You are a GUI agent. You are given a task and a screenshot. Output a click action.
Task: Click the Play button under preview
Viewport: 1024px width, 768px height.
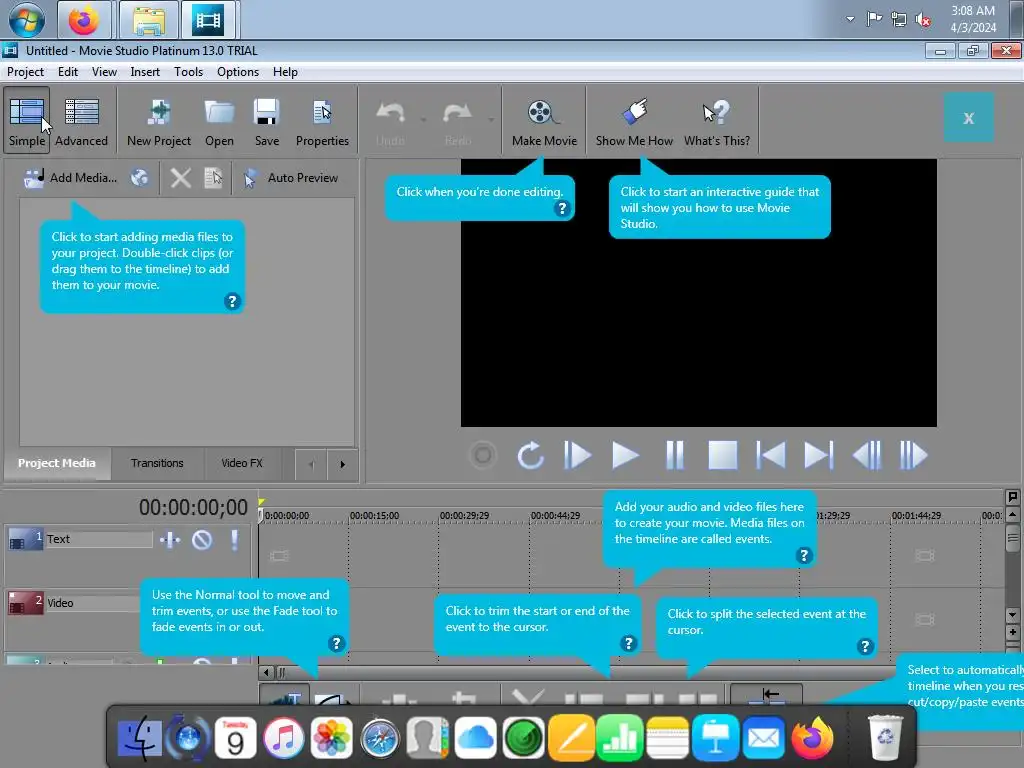(625, 455)
